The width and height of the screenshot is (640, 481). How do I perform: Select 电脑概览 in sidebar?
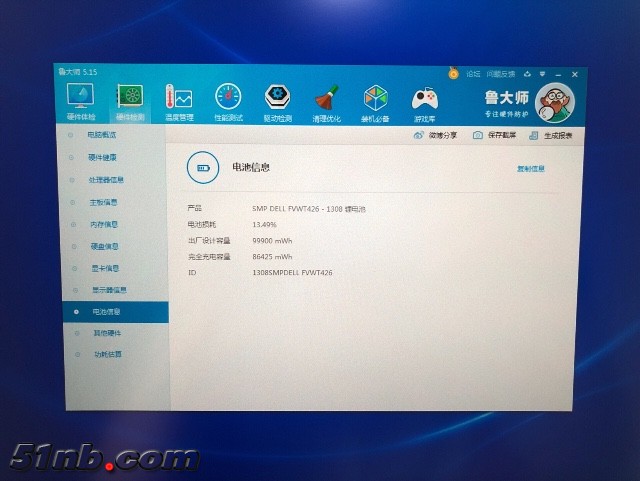tap(102, 135)
